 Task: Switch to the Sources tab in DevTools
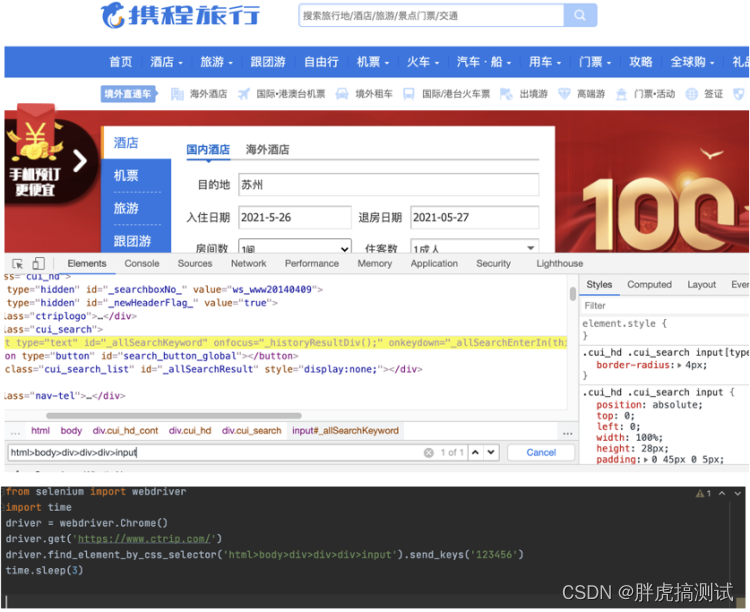195,264
